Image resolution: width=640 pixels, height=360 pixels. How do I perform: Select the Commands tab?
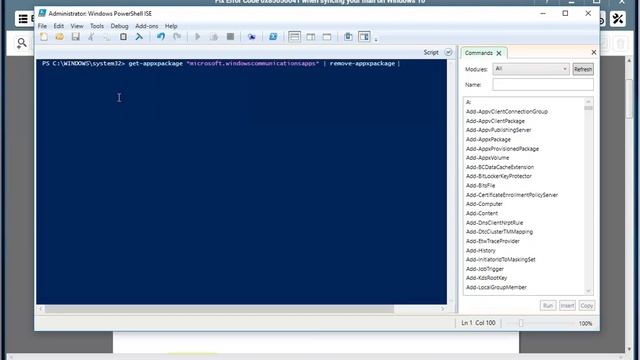point(478,53)
